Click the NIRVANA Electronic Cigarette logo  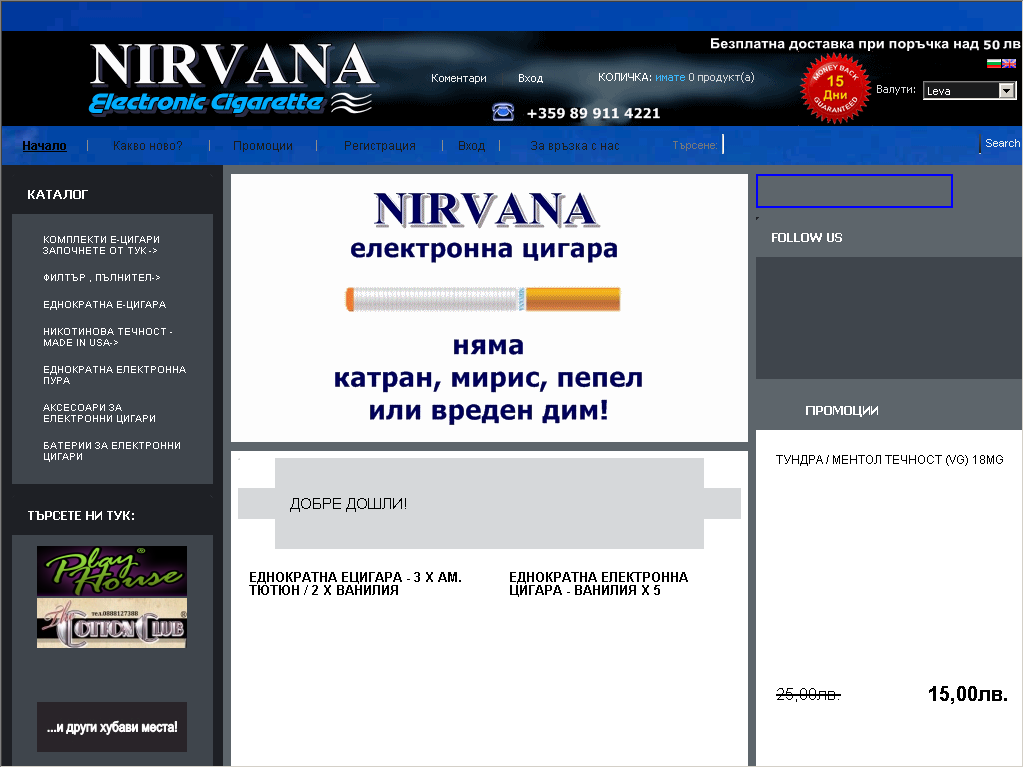click(x=232, y=78)
